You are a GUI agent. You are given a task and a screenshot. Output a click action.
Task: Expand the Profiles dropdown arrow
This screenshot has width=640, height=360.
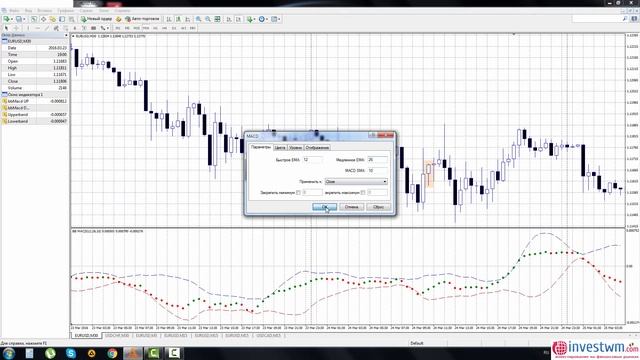24,19
